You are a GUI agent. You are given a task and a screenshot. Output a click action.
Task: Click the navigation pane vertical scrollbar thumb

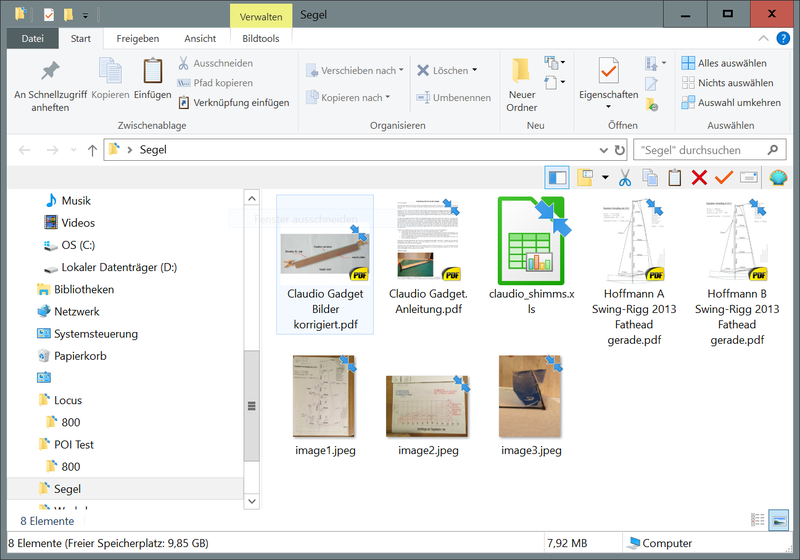point(252,405)
